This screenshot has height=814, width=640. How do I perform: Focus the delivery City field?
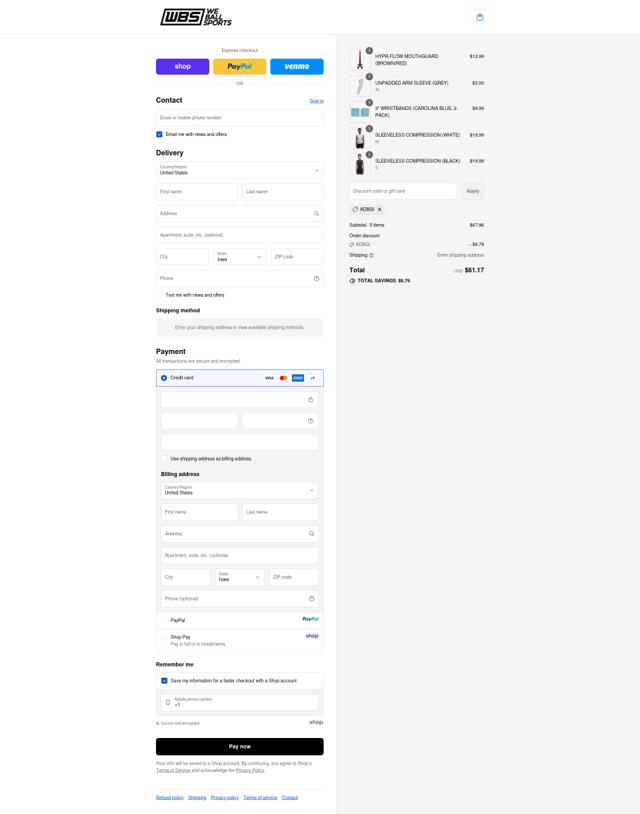tap(182, 257)
